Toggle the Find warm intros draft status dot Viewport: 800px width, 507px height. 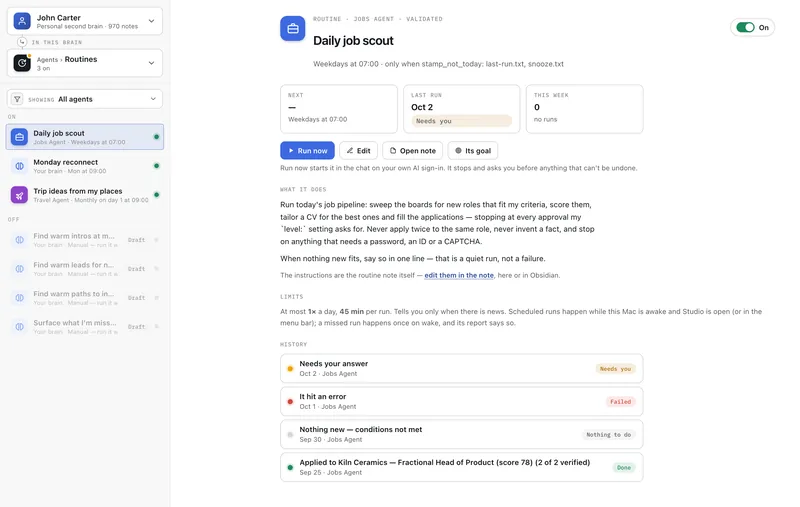pos(157,240)
